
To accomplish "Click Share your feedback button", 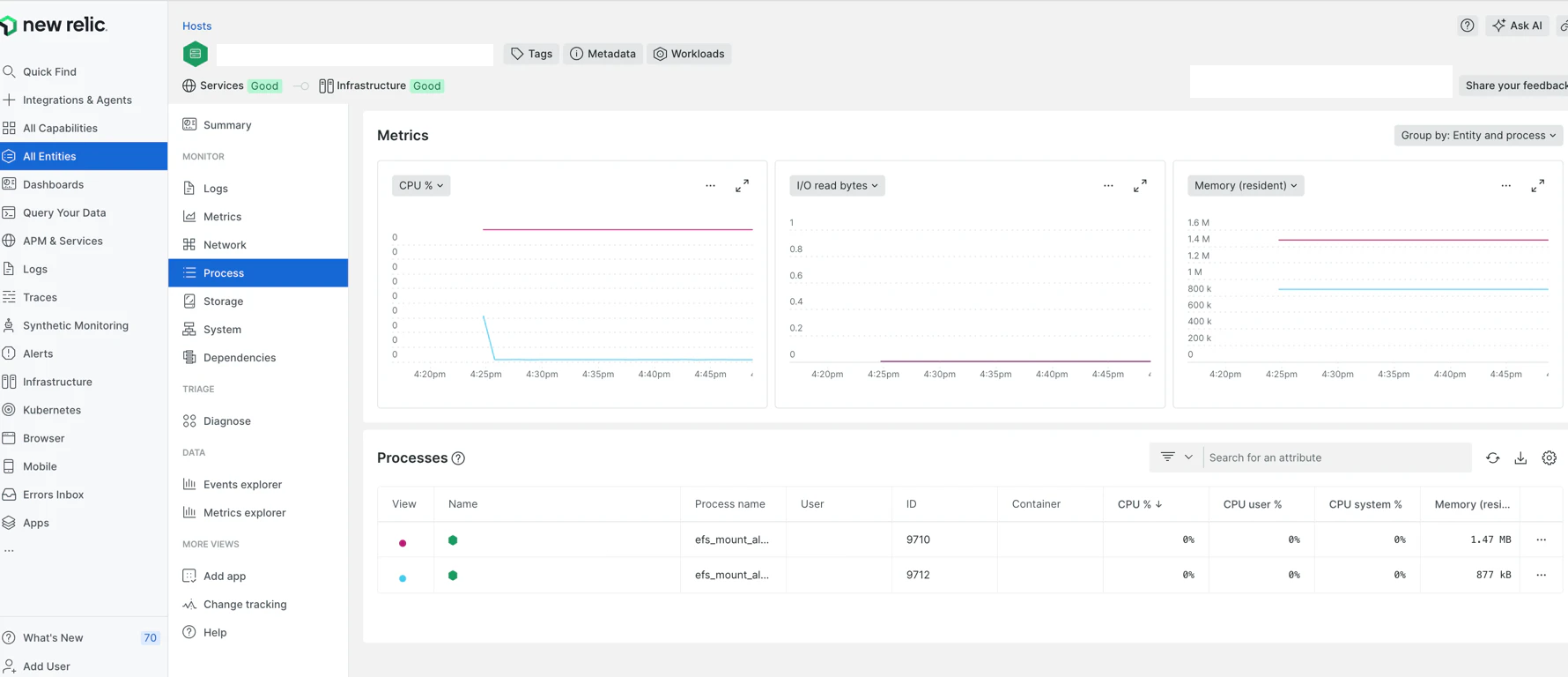I will tap(1515, 86).
